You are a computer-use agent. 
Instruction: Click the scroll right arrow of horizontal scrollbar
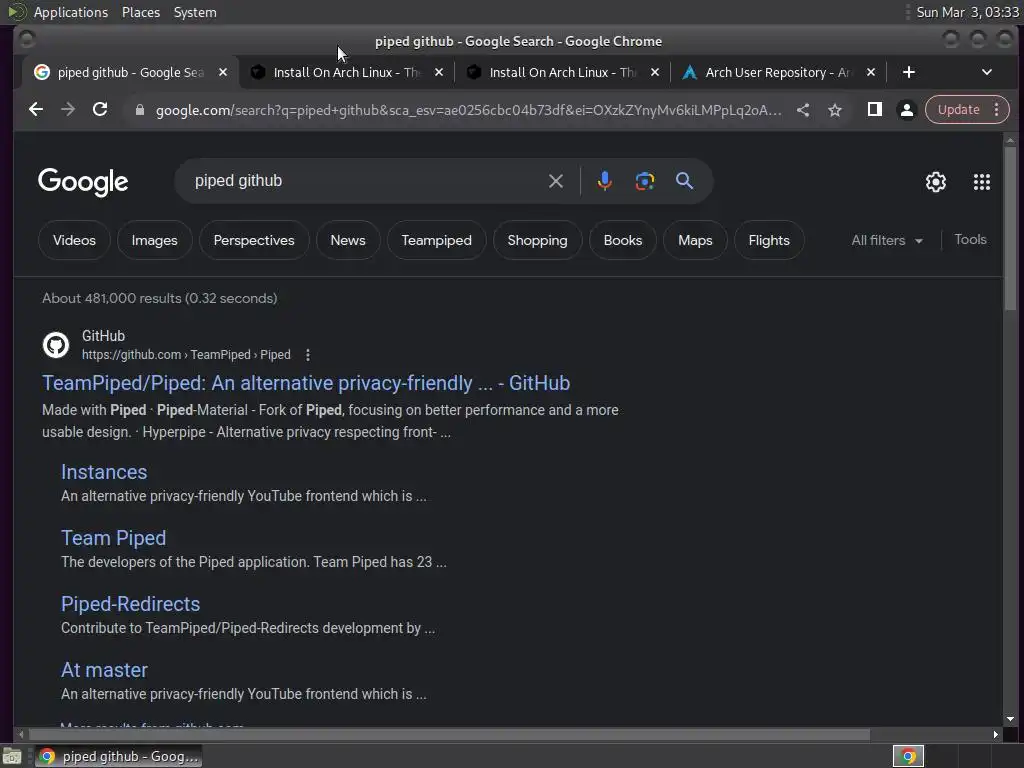pyautogui.click(x=995, y=735)
